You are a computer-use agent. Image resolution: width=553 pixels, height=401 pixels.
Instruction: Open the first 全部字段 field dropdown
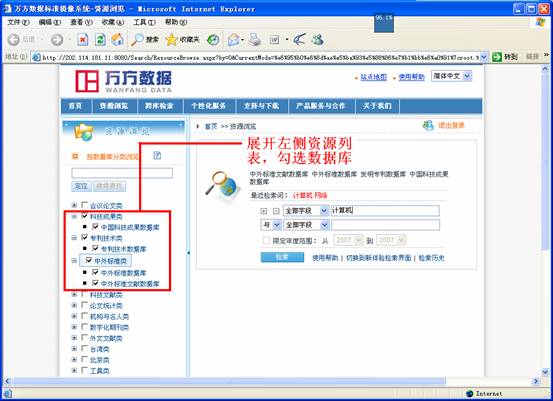(x=306, y=211)
